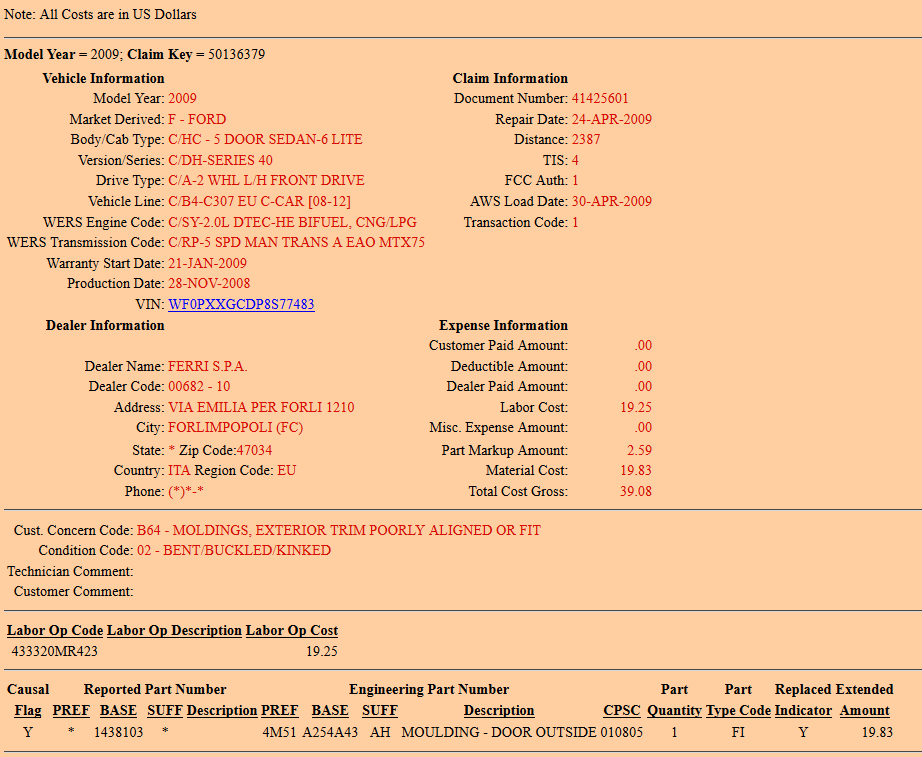Click the Replaced Indicator column header

click(803, 711)
